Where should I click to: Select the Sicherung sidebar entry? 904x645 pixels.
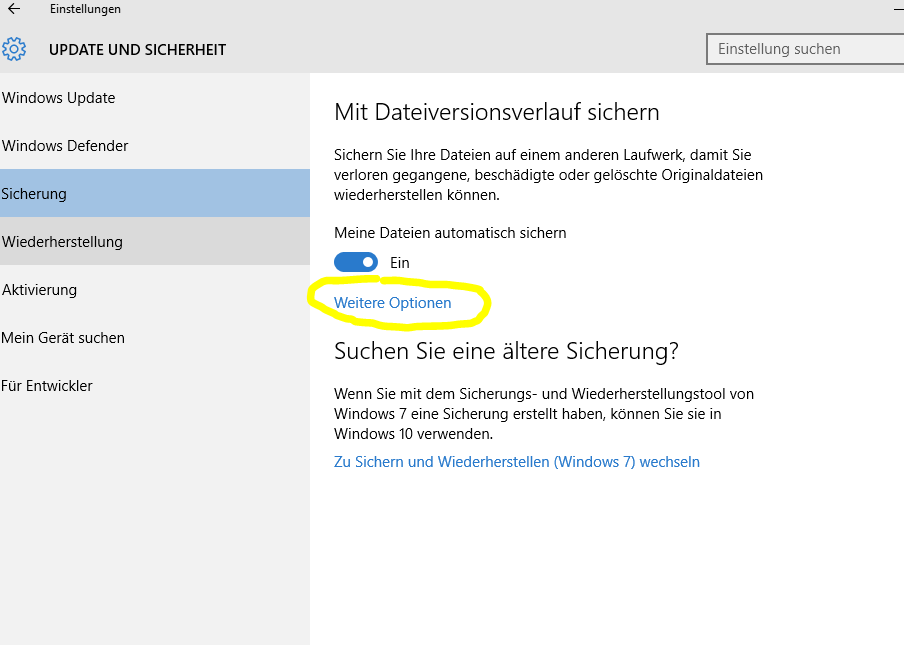(155, 193)
